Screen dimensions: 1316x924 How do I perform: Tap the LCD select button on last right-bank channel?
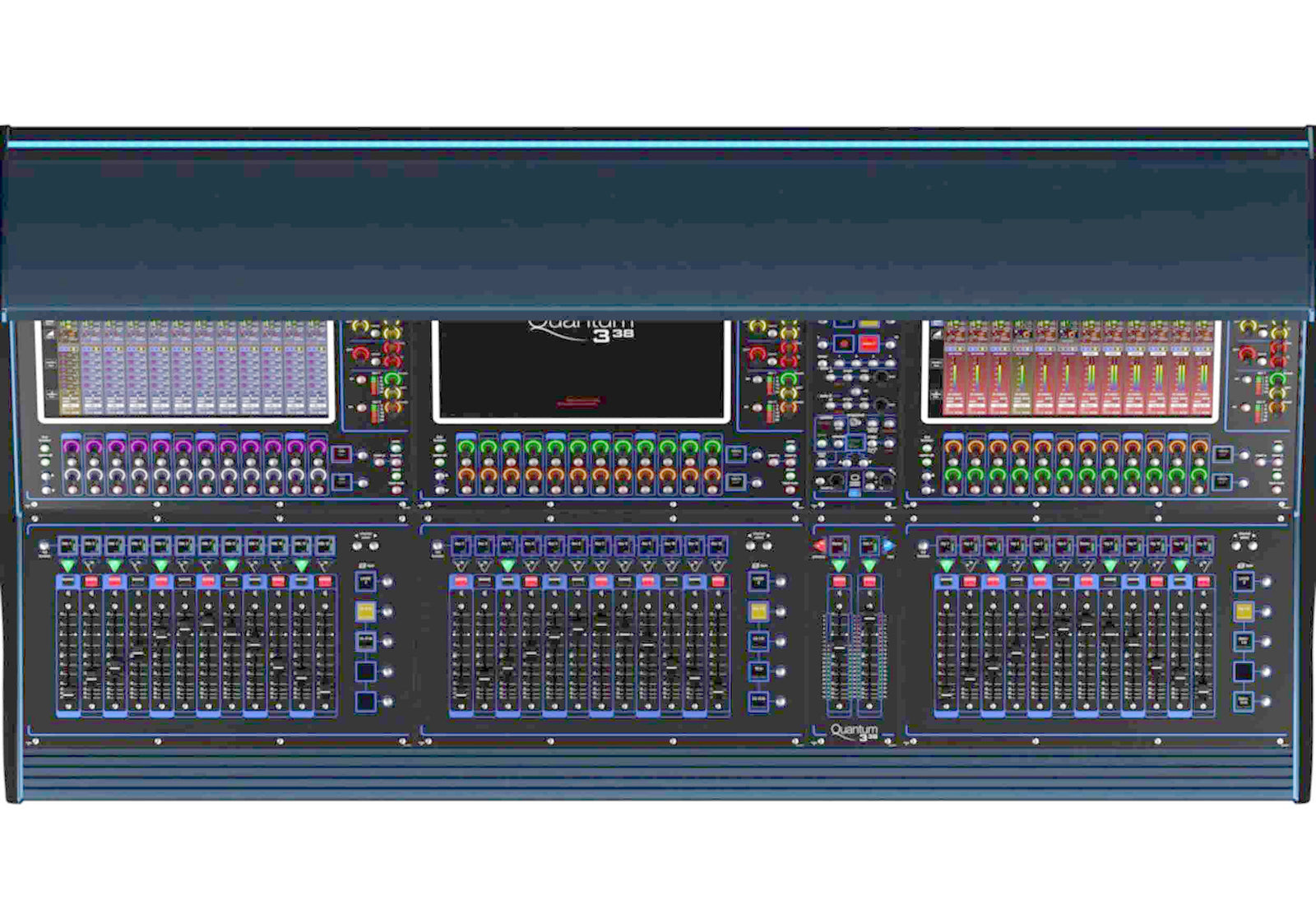coord(1203,546)
